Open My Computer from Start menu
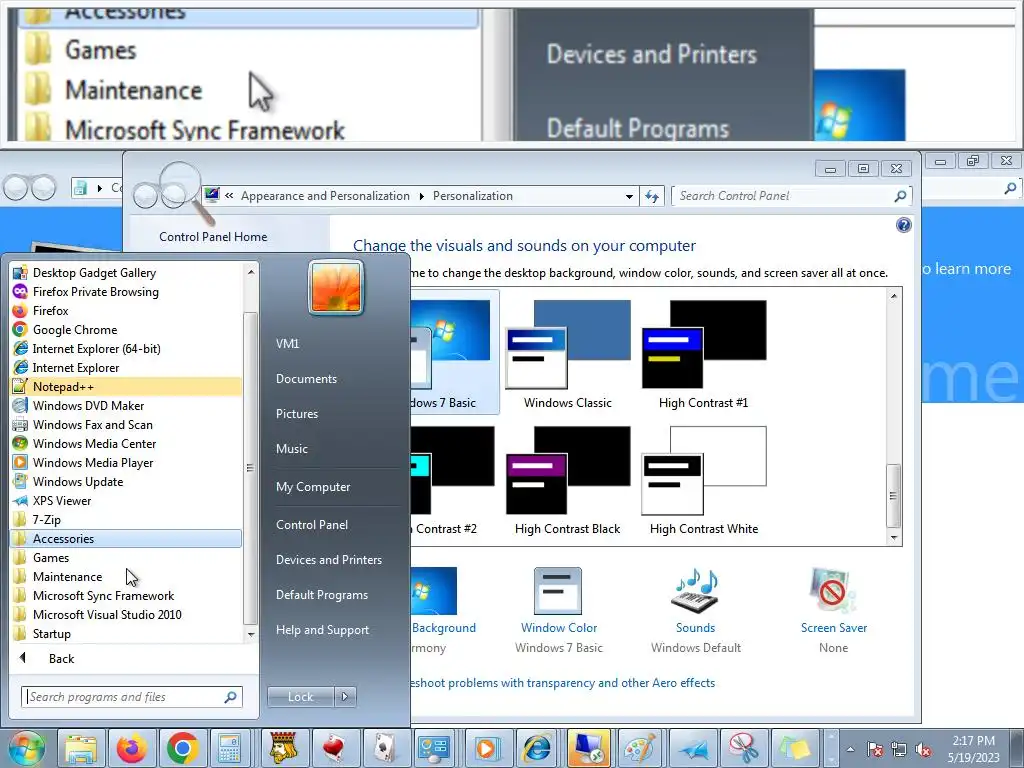 (313, 487)
